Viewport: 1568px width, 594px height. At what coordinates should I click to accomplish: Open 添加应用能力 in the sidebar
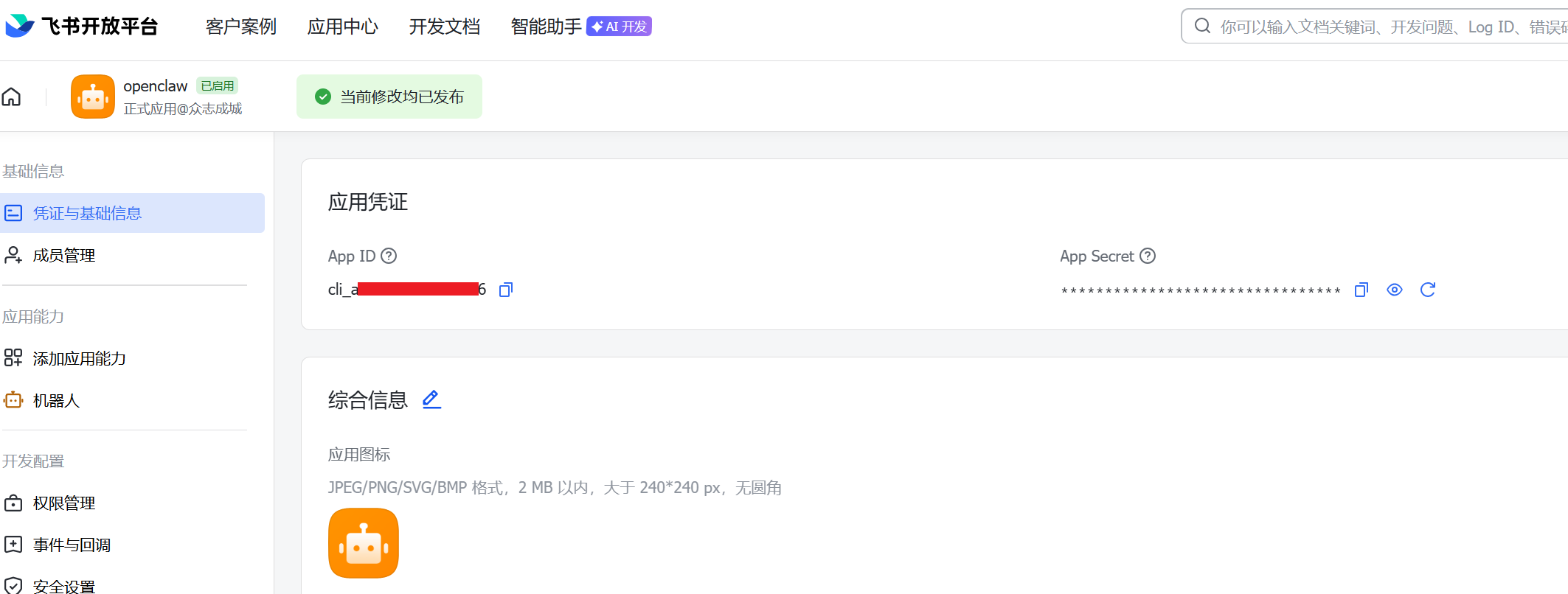(79, 358)
